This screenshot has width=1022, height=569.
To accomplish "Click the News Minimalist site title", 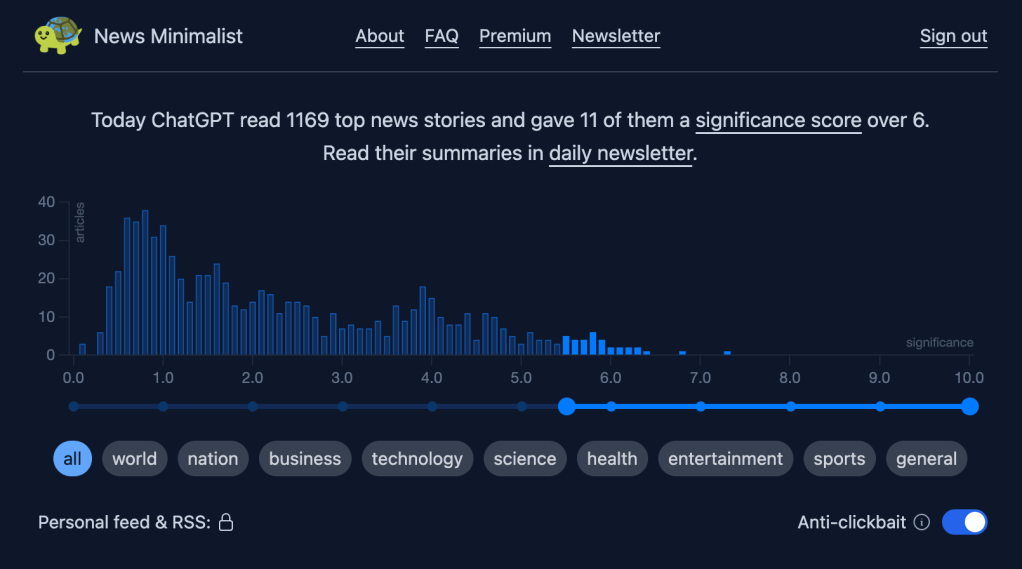I will (x=168, y=36).
